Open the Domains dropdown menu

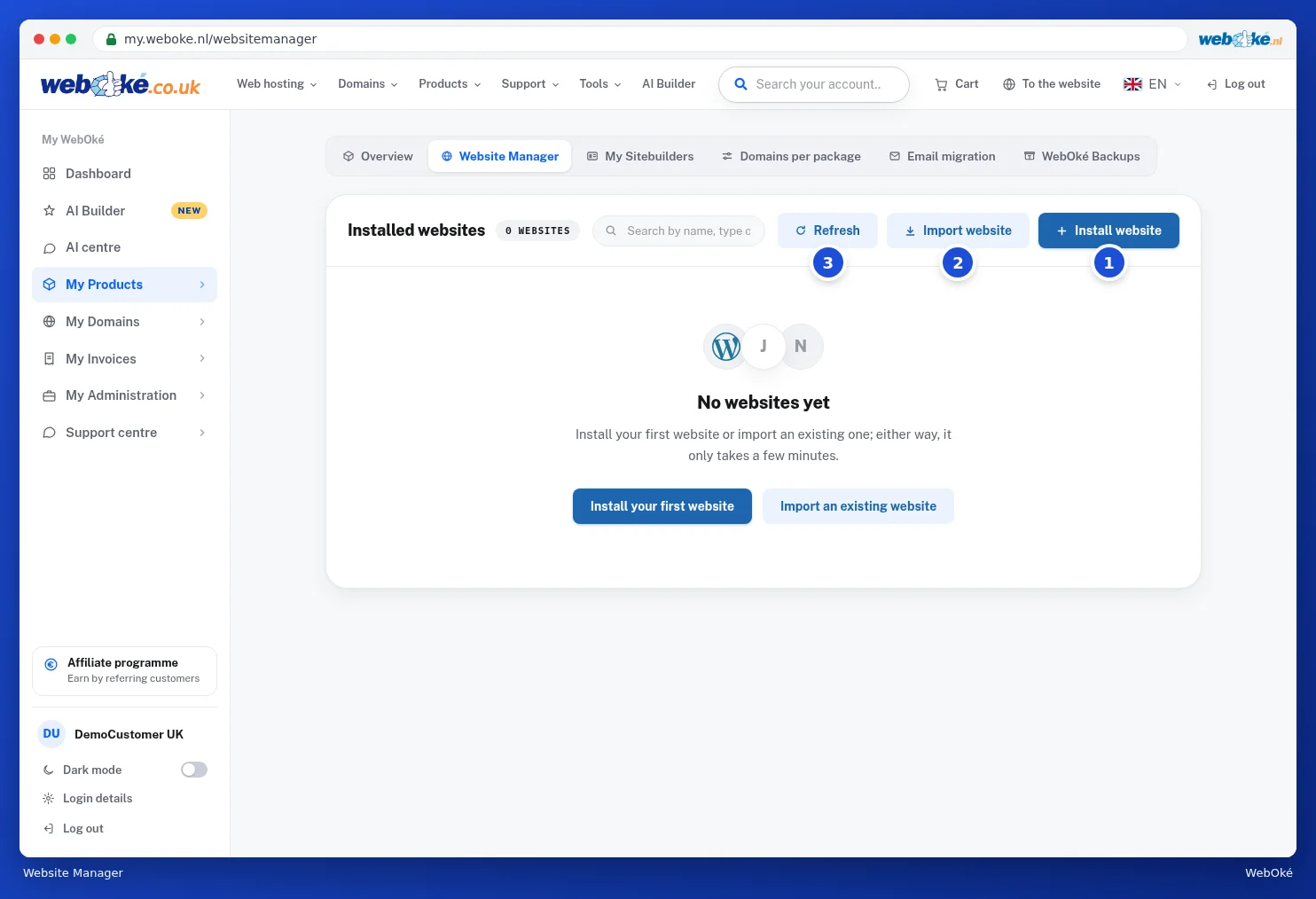point(368,84)
